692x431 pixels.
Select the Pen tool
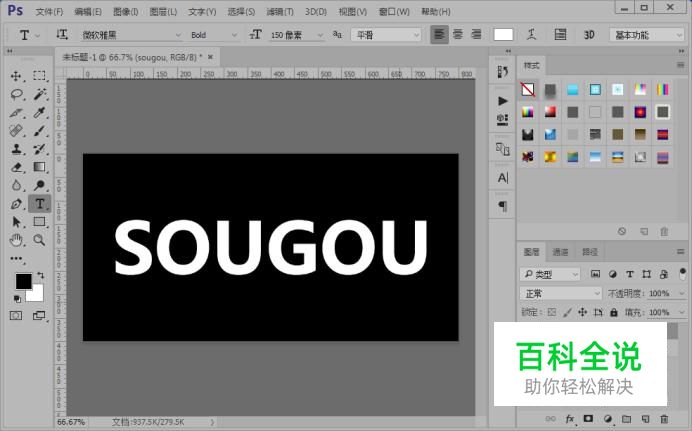click(16, 204)
